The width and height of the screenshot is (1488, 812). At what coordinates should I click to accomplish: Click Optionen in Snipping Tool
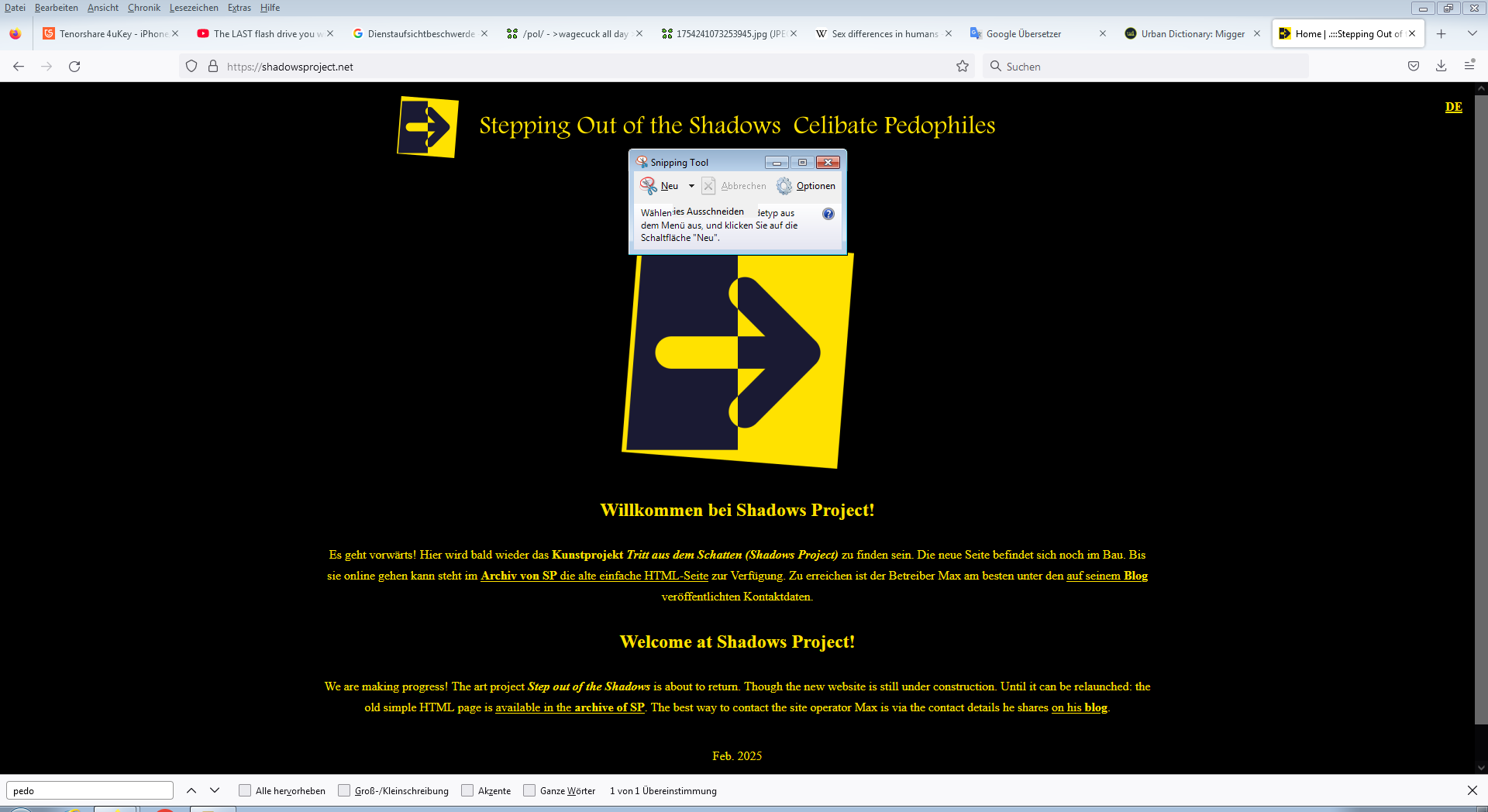pyautogui.click(x=807, y=186)
